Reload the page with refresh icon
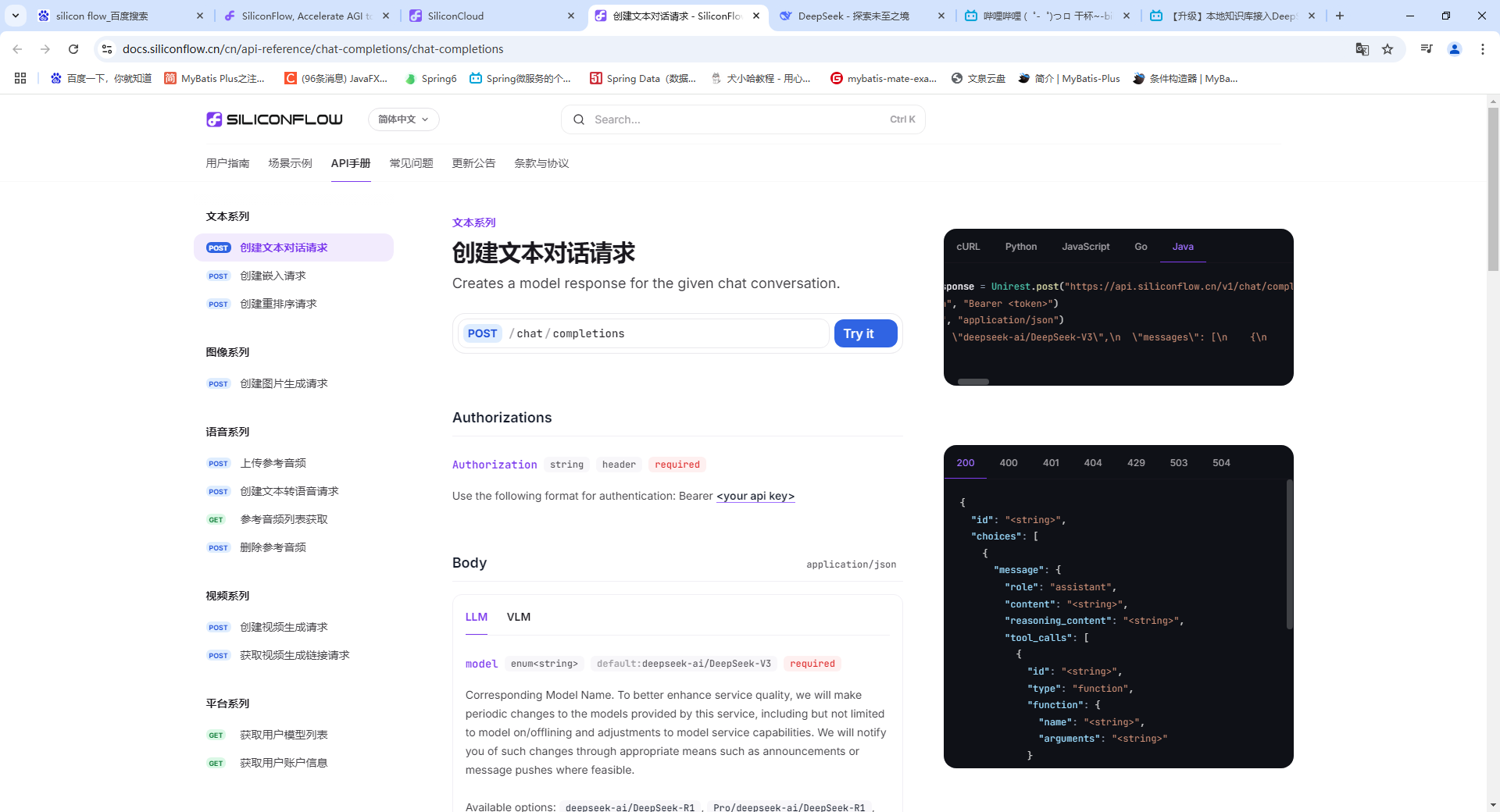This screenshot has height=812, width=1500. tap(73, 49)
